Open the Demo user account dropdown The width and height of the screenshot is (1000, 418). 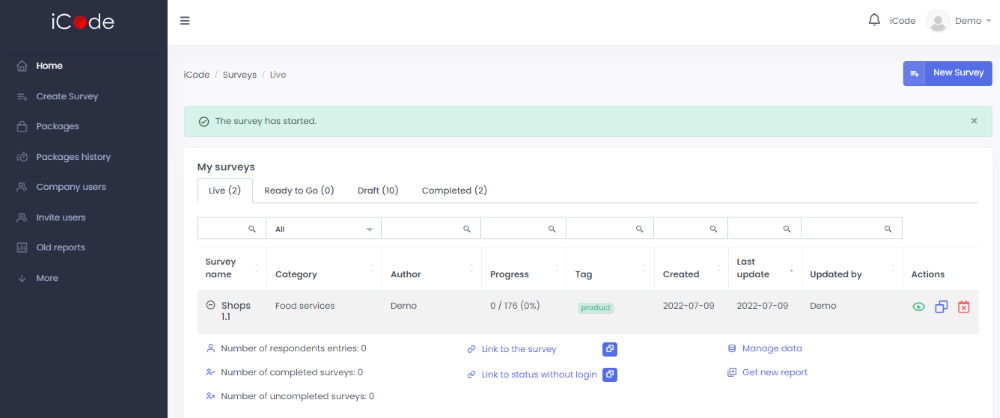pyautogui.click(x=951, y=21)
